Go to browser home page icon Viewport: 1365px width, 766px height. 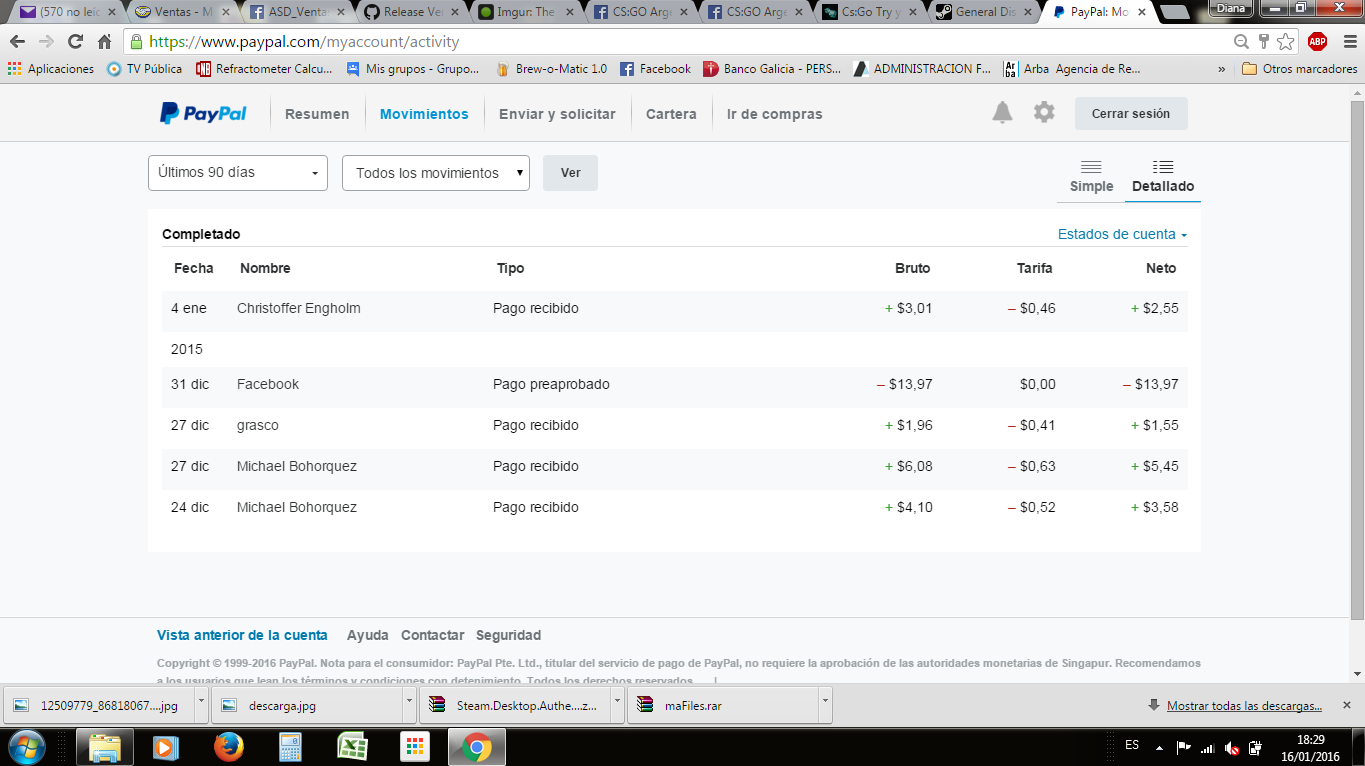[x=104, y=42]
